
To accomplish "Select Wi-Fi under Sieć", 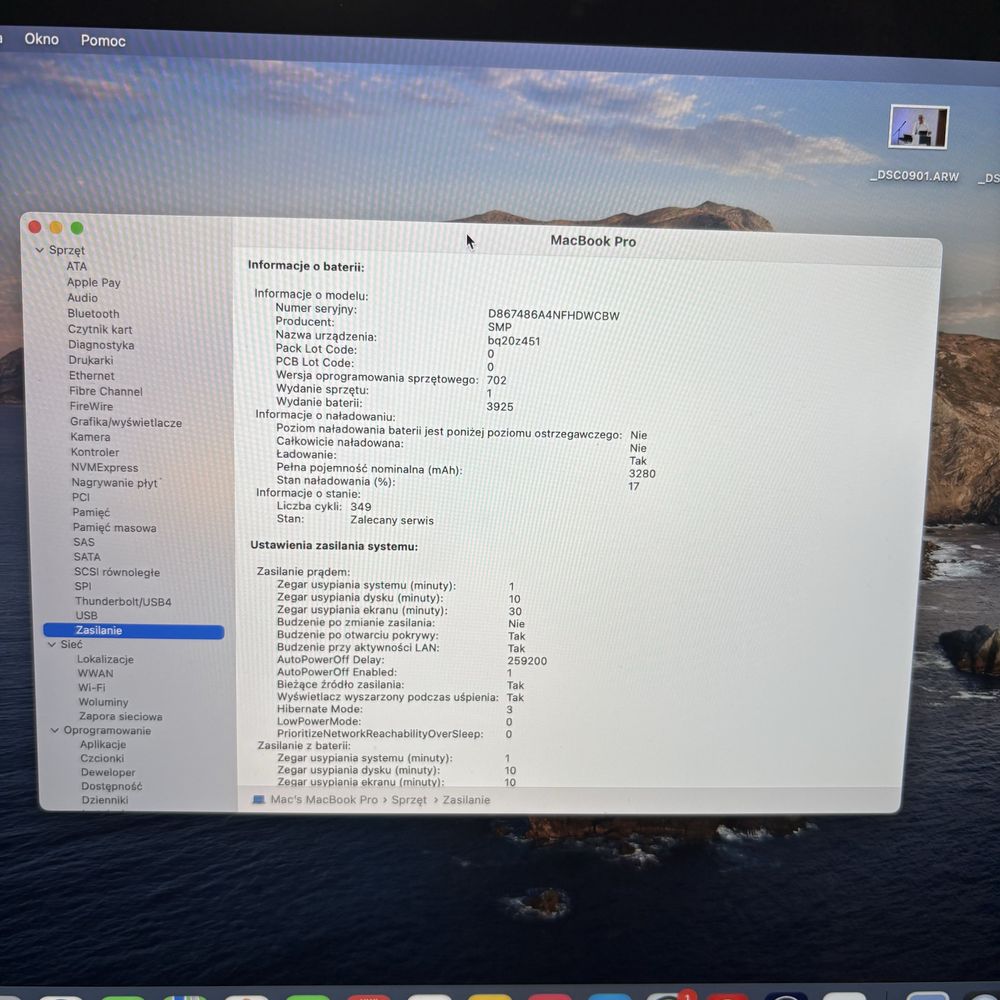I will pyautogui.click(x=92, y=688).
